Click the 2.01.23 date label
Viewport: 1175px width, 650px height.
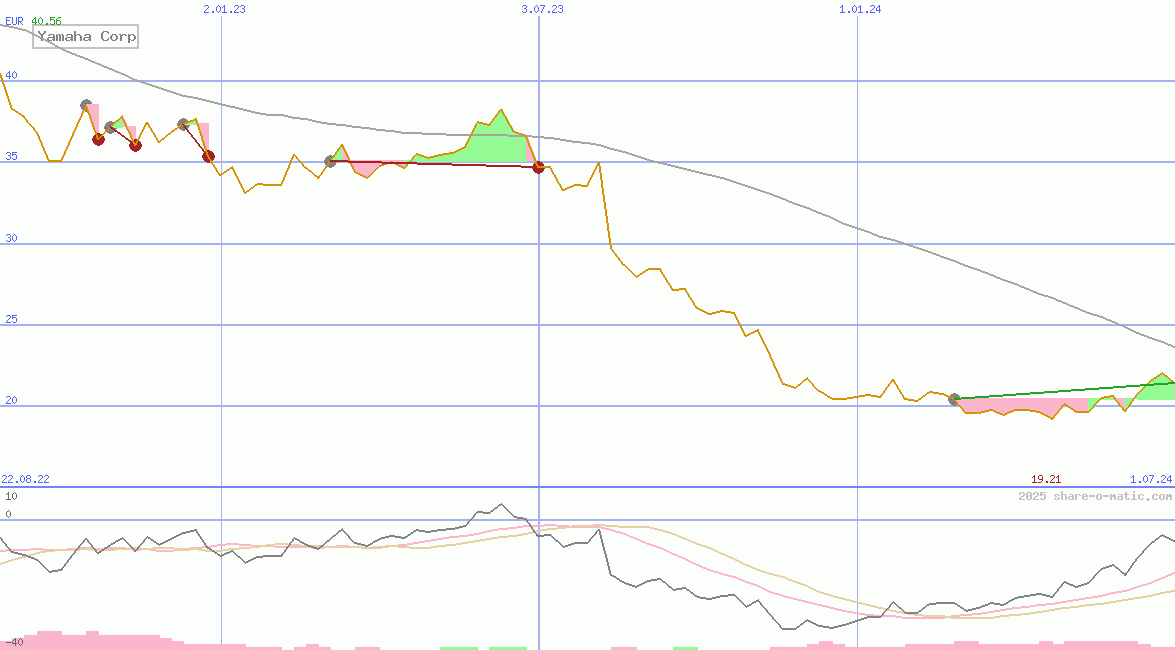pos(224,9)
